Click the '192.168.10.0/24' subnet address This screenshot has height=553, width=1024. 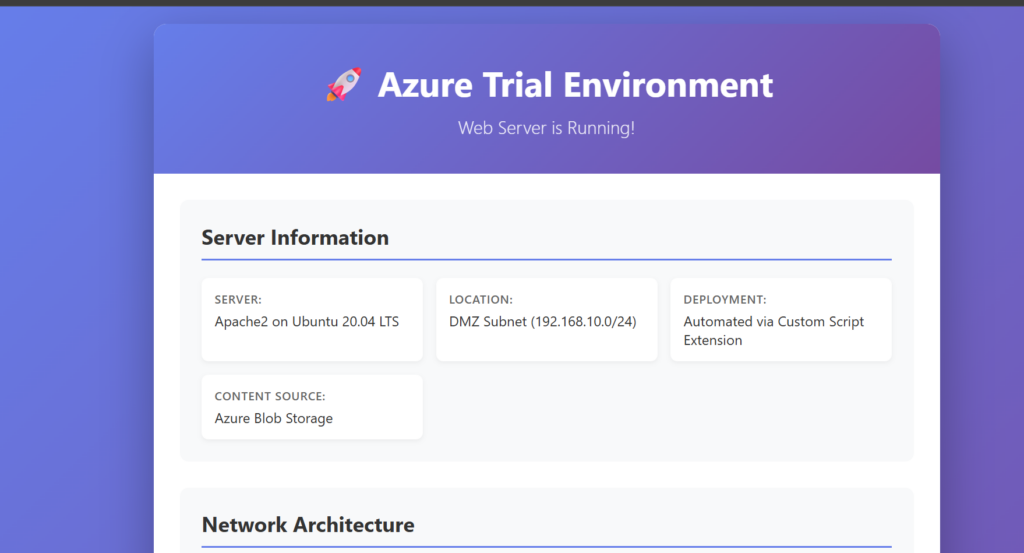tap(584, 321)
